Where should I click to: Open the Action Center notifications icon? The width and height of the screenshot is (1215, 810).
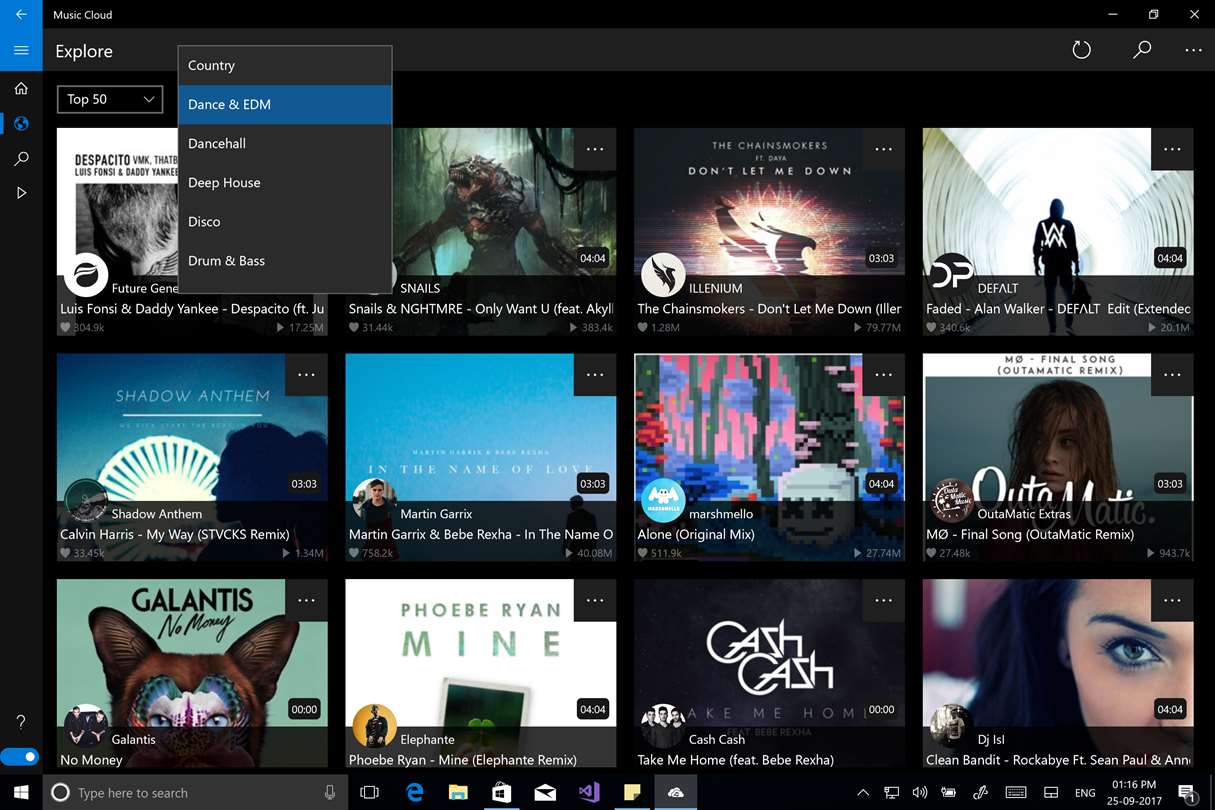(x=1187, y=793)
